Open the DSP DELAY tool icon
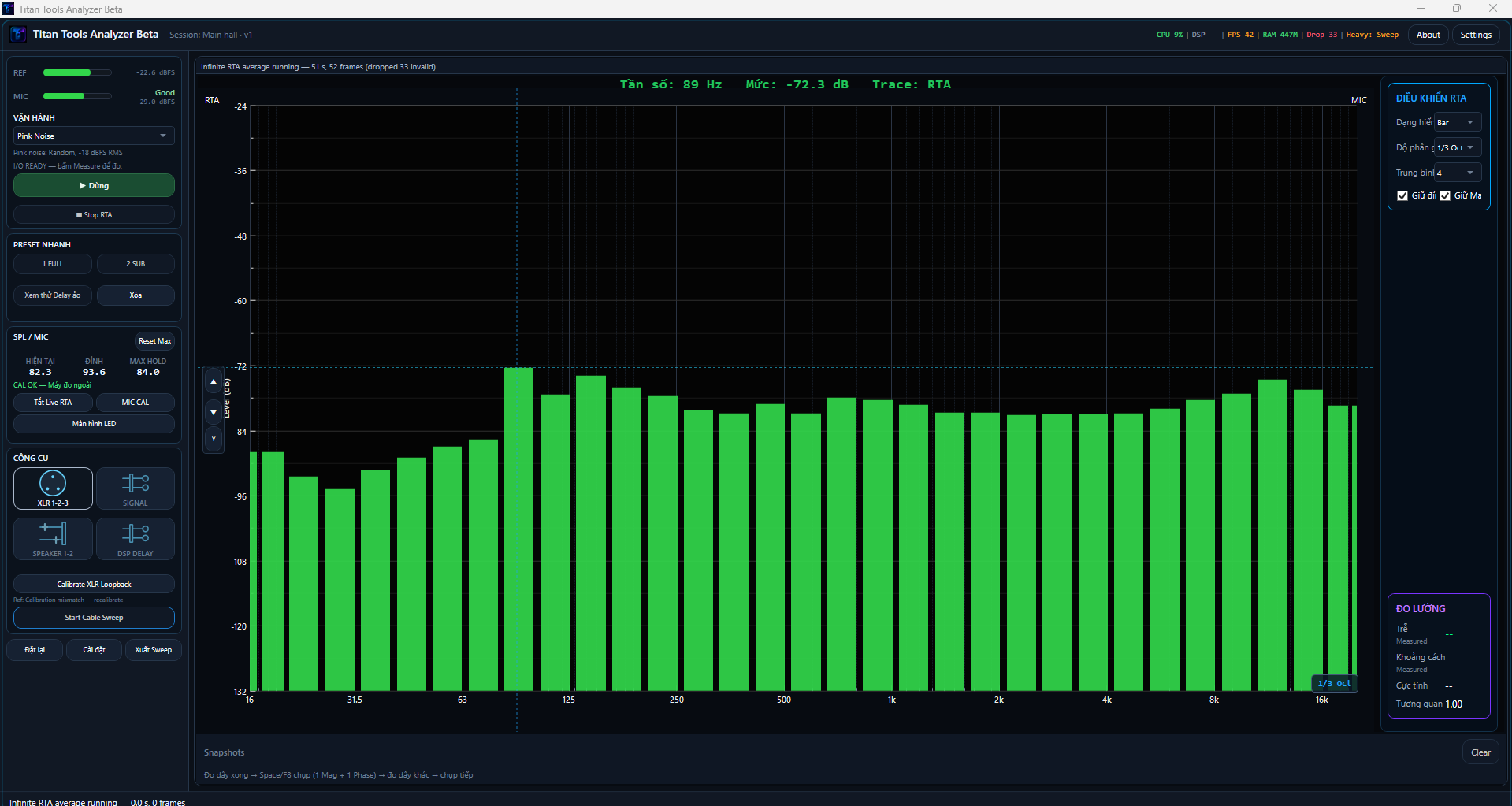The width and height of the screenshot is (1512, 806). click(x=136, y=539)
